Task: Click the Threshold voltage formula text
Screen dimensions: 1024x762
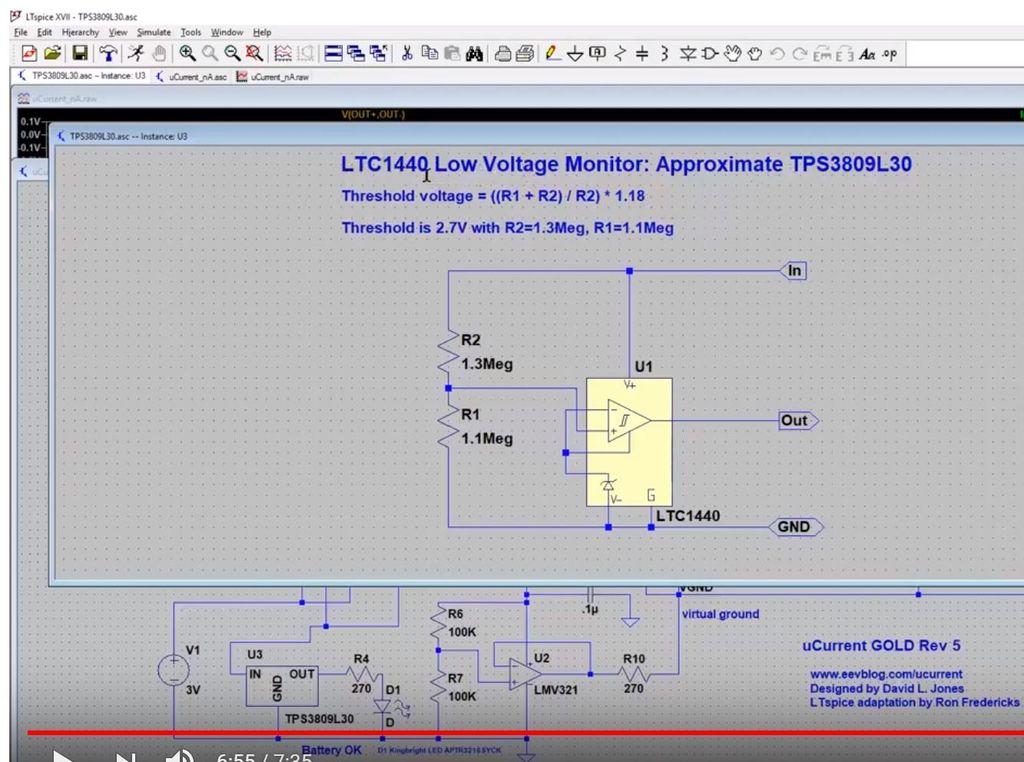Action: pos(493,196)
